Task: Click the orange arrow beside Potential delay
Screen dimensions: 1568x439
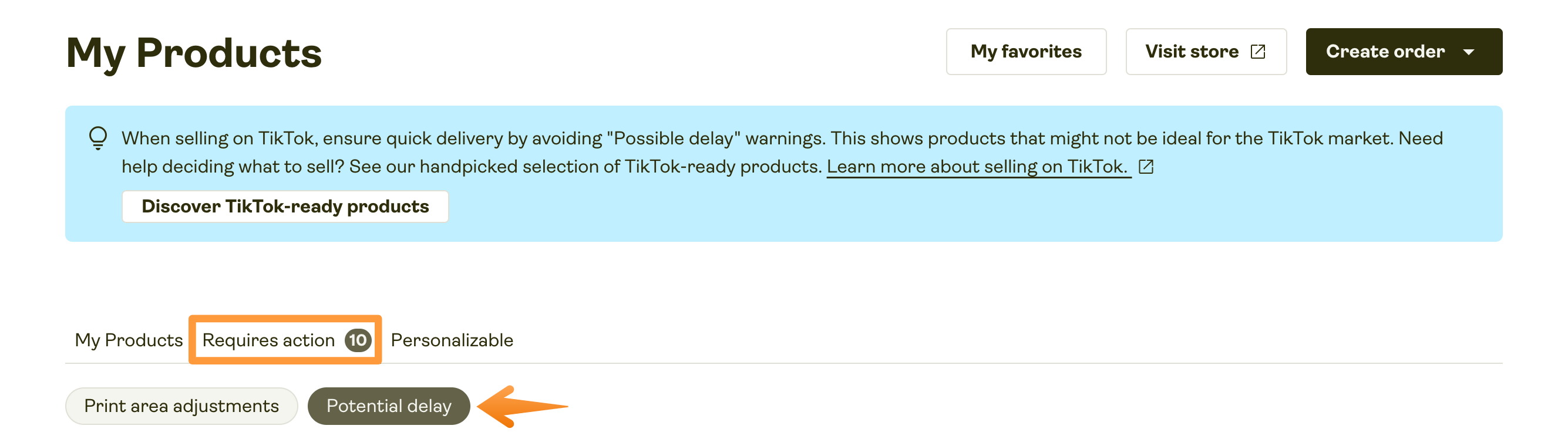Action: 522,406
